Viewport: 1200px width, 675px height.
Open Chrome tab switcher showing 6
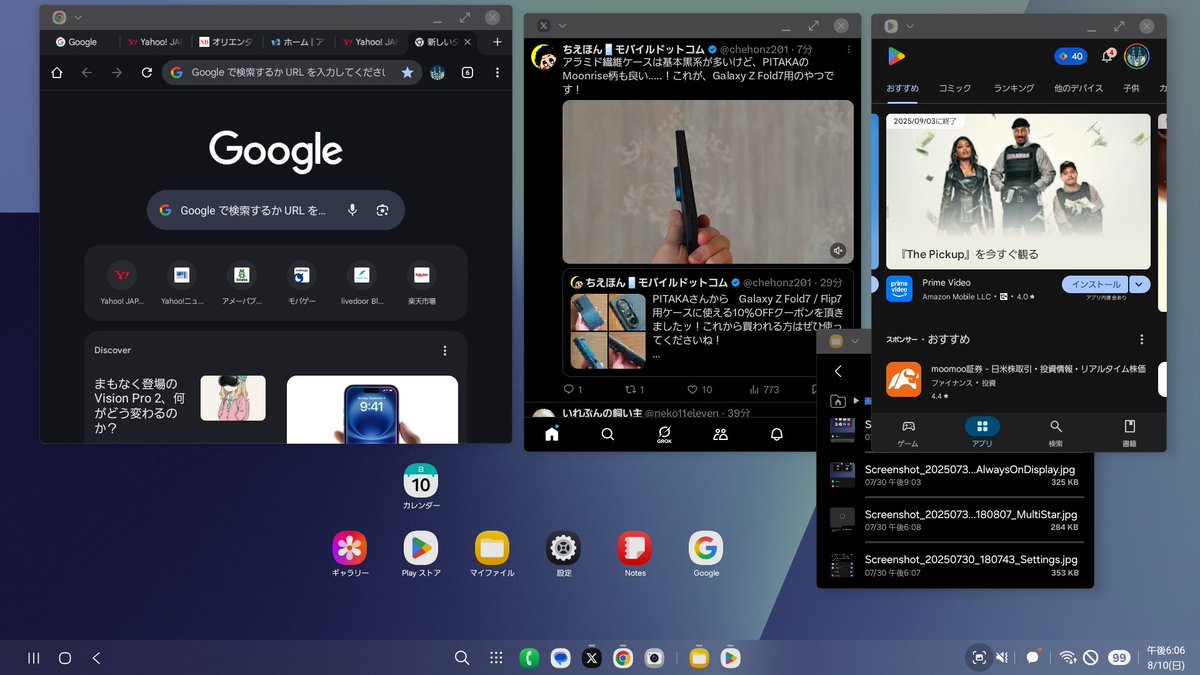pyautogui.click(x=467, y=72)
